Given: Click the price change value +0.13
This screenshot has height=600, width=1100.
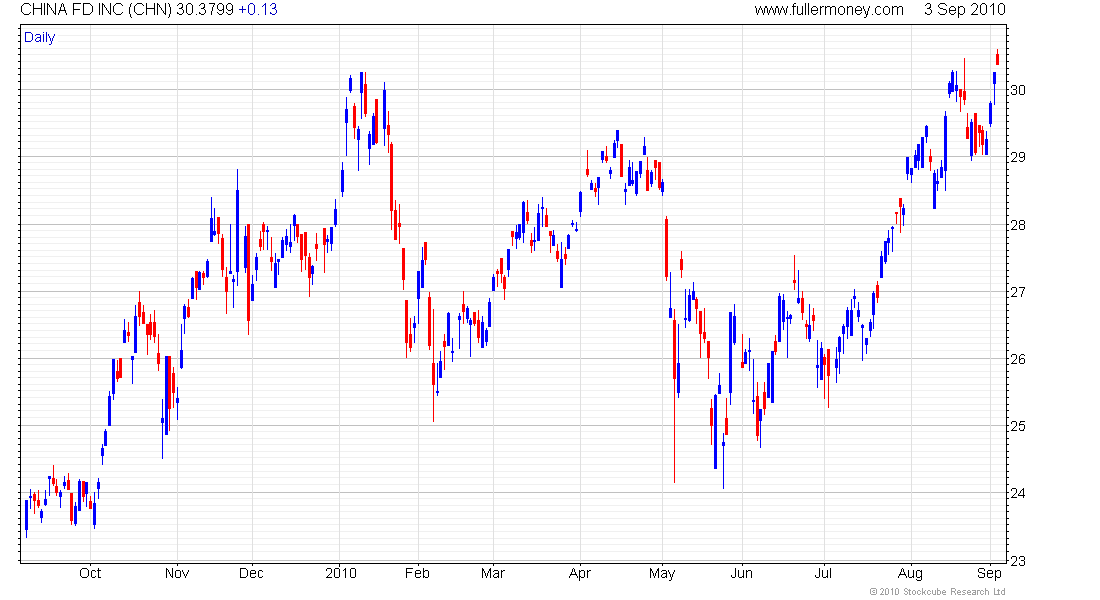Looking at the screenshot, I should 257,10.
